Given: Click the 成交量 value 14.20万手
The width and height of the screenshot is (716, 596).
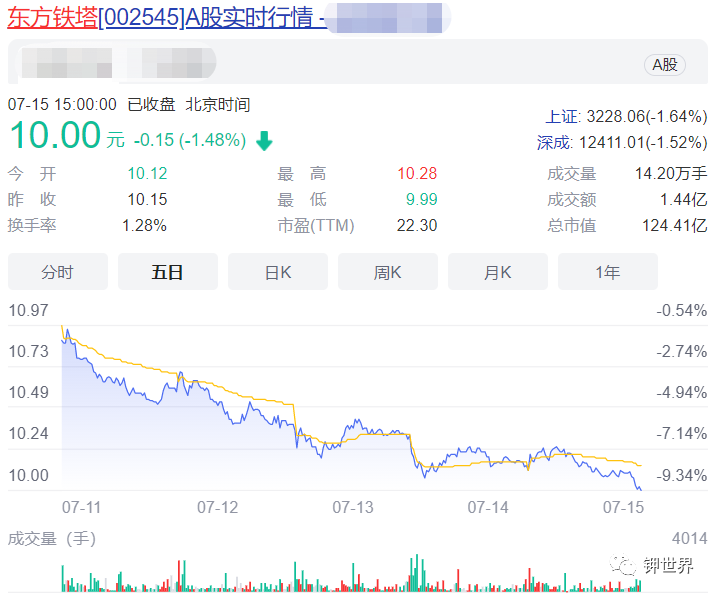Looking at the screenshot, I should point(671,174).
